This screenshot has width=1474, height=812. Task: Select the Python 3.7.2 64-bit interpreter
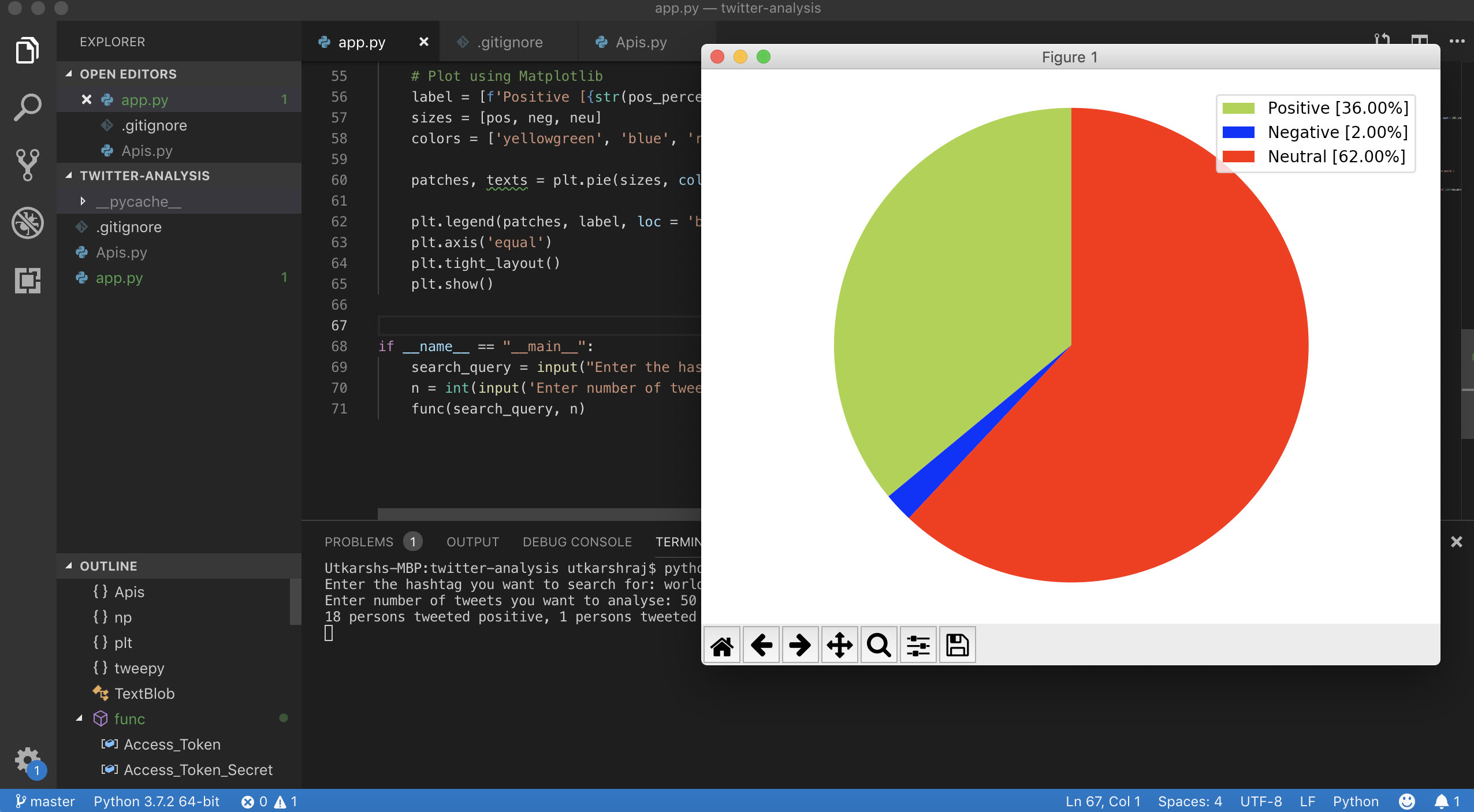coord(157,801)
